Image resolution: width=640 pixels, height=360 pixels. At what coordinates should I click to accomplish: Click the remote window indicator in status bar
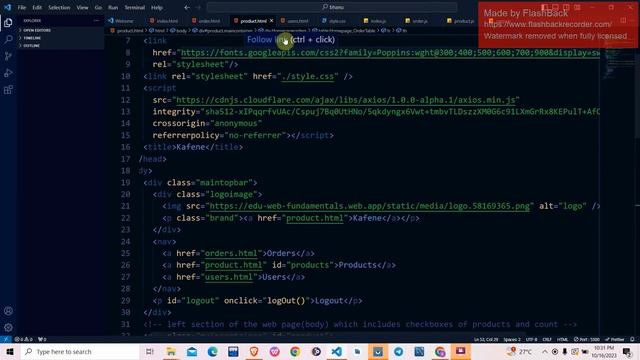point(6,339)
